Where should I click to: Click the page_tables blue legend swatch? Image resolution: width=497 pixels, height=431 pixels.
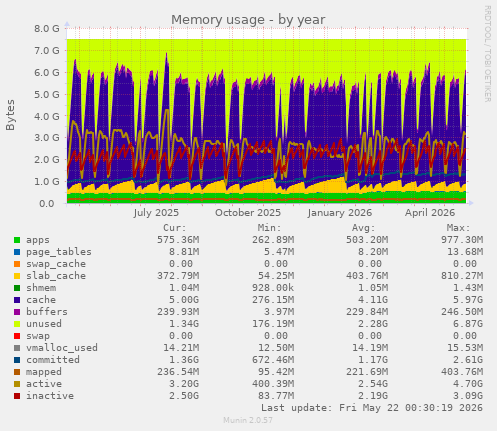17,252
